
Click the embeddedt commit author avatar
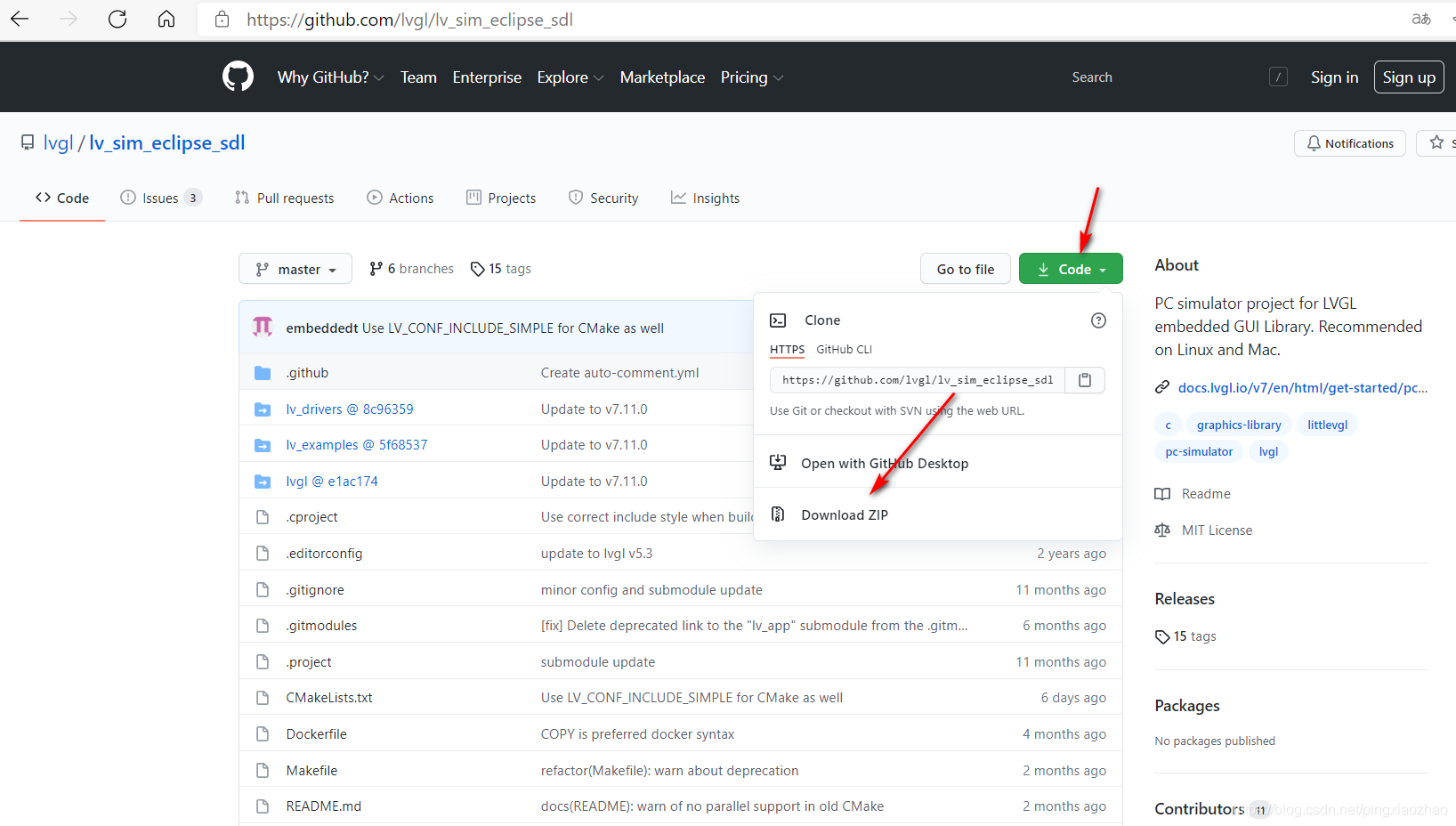click(263, 328)
